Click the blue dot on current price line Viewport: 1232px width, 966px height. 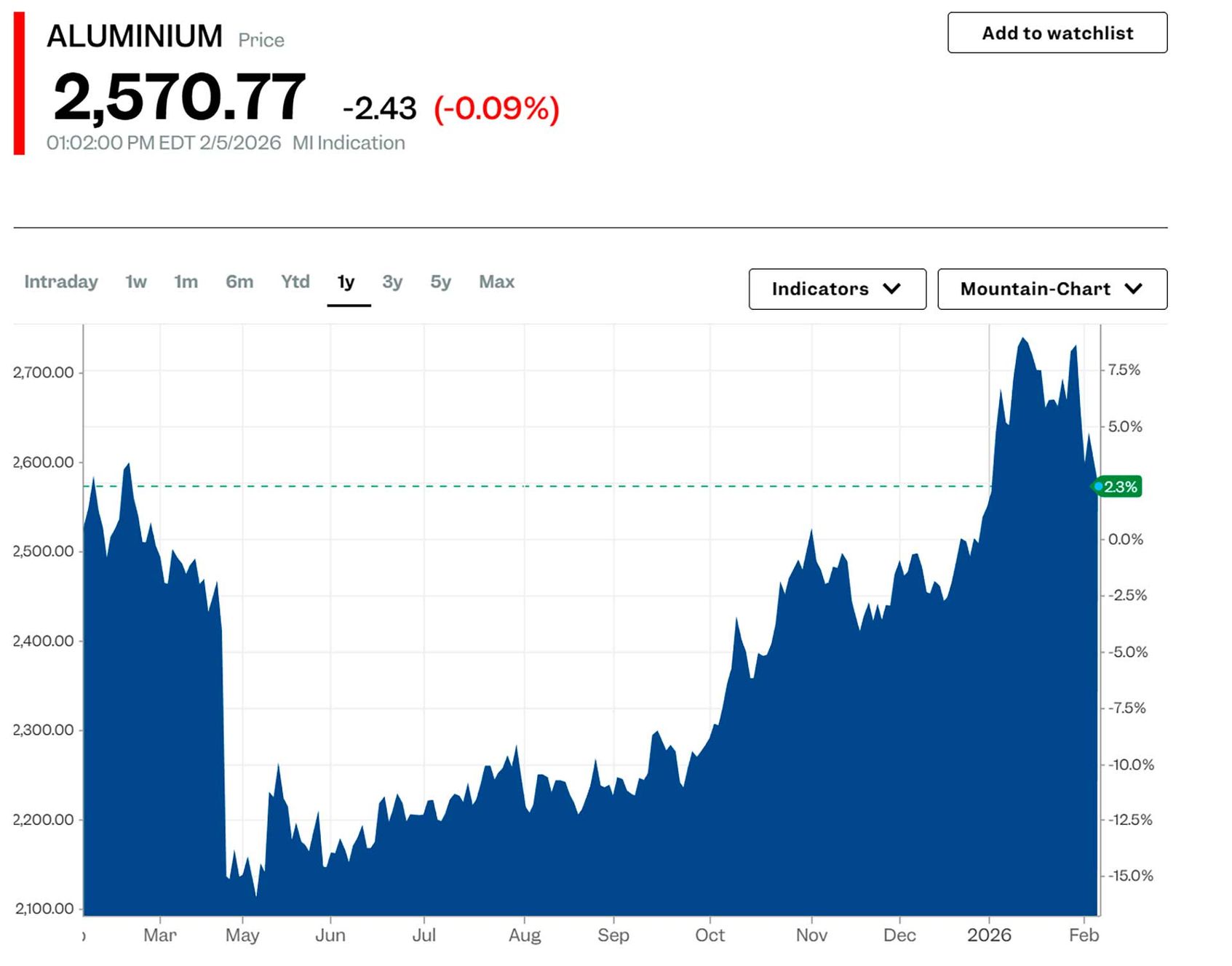pyautogui.click(x=1098, y=487)
